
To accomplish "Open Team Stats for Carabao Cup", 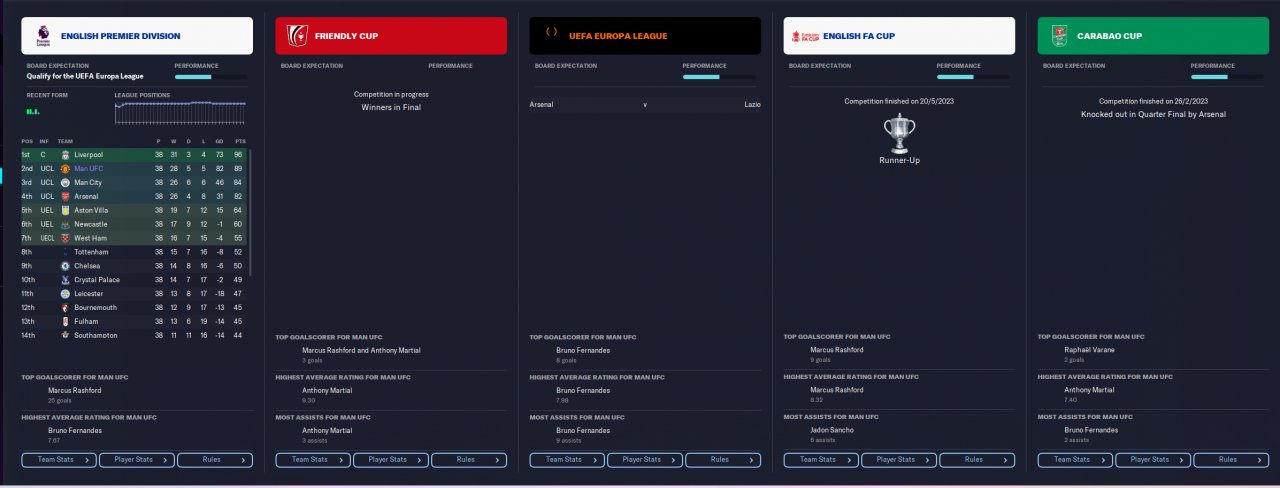I will [x=1076, y=460].
